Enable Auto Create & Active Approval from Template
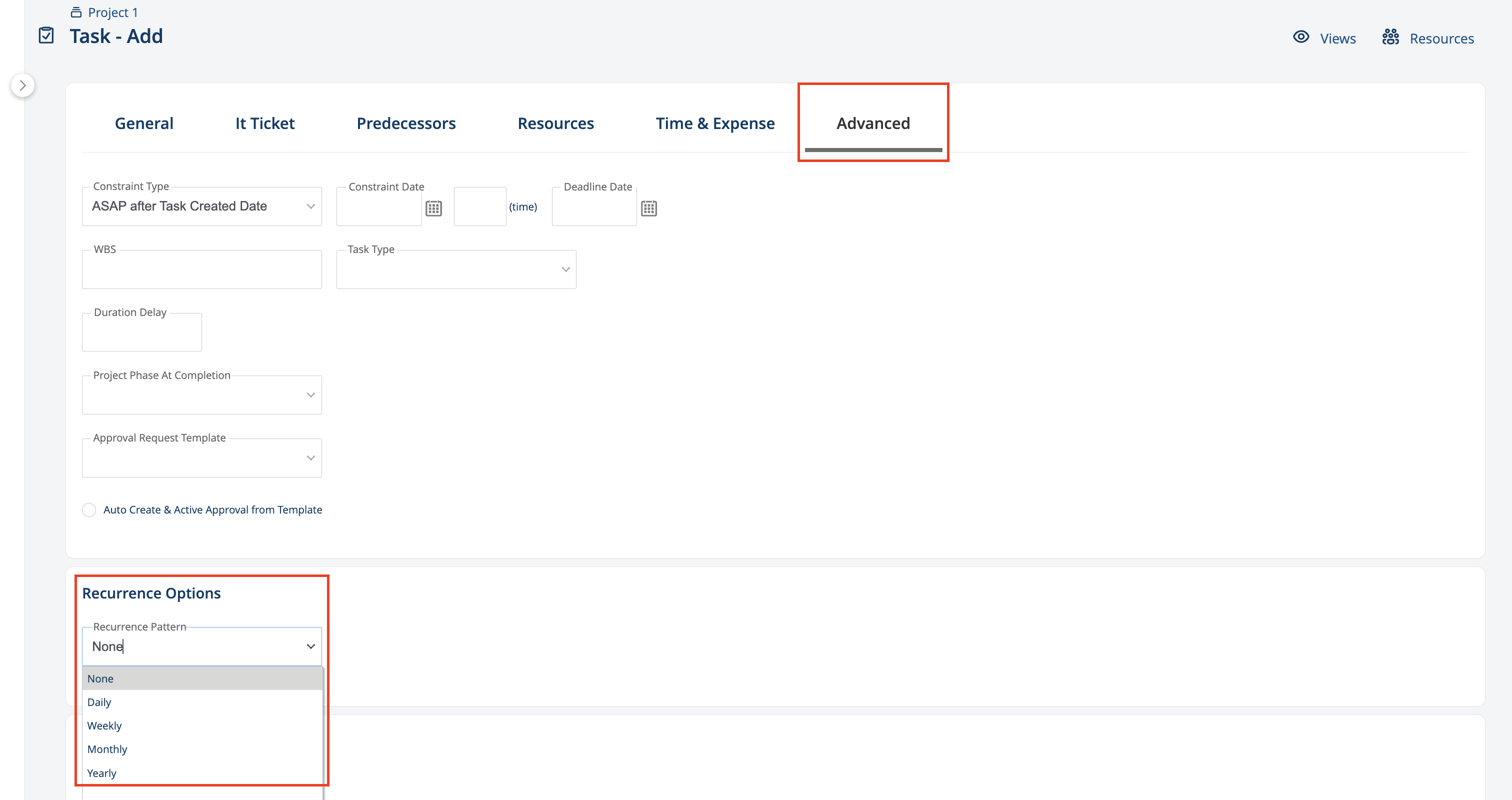This screenshot has height=800, width=1512. [x=89, y=509]
